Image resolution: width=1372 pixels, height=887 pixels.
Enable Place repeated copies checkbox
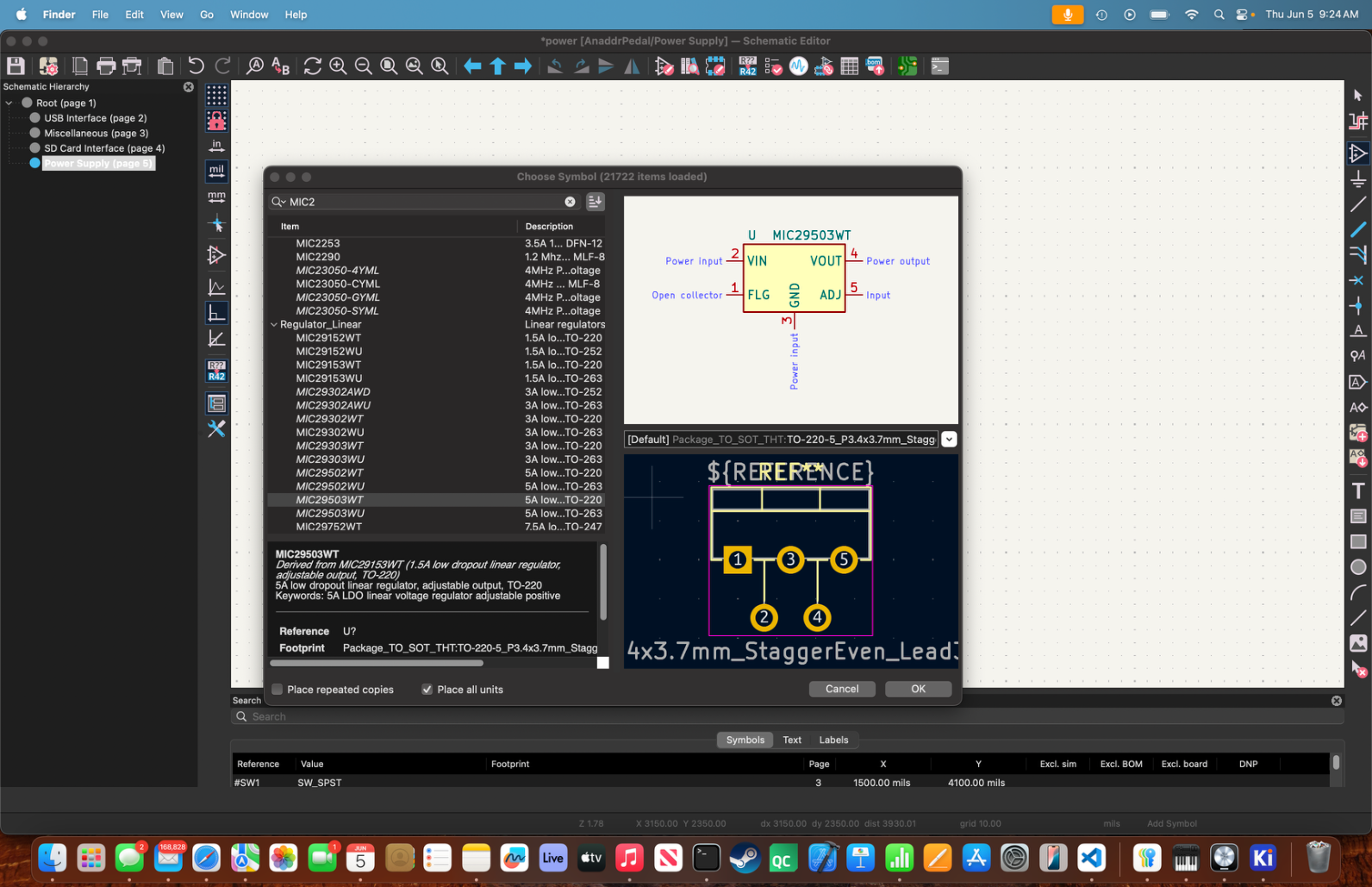click(278, 690)
